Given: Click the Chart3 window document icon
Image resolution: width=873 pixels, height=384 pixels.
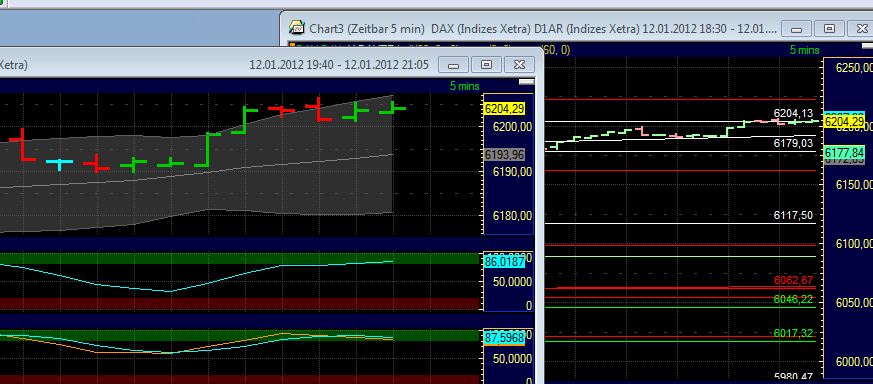Looking at the screenshot, I should click(x=297, y=28).
